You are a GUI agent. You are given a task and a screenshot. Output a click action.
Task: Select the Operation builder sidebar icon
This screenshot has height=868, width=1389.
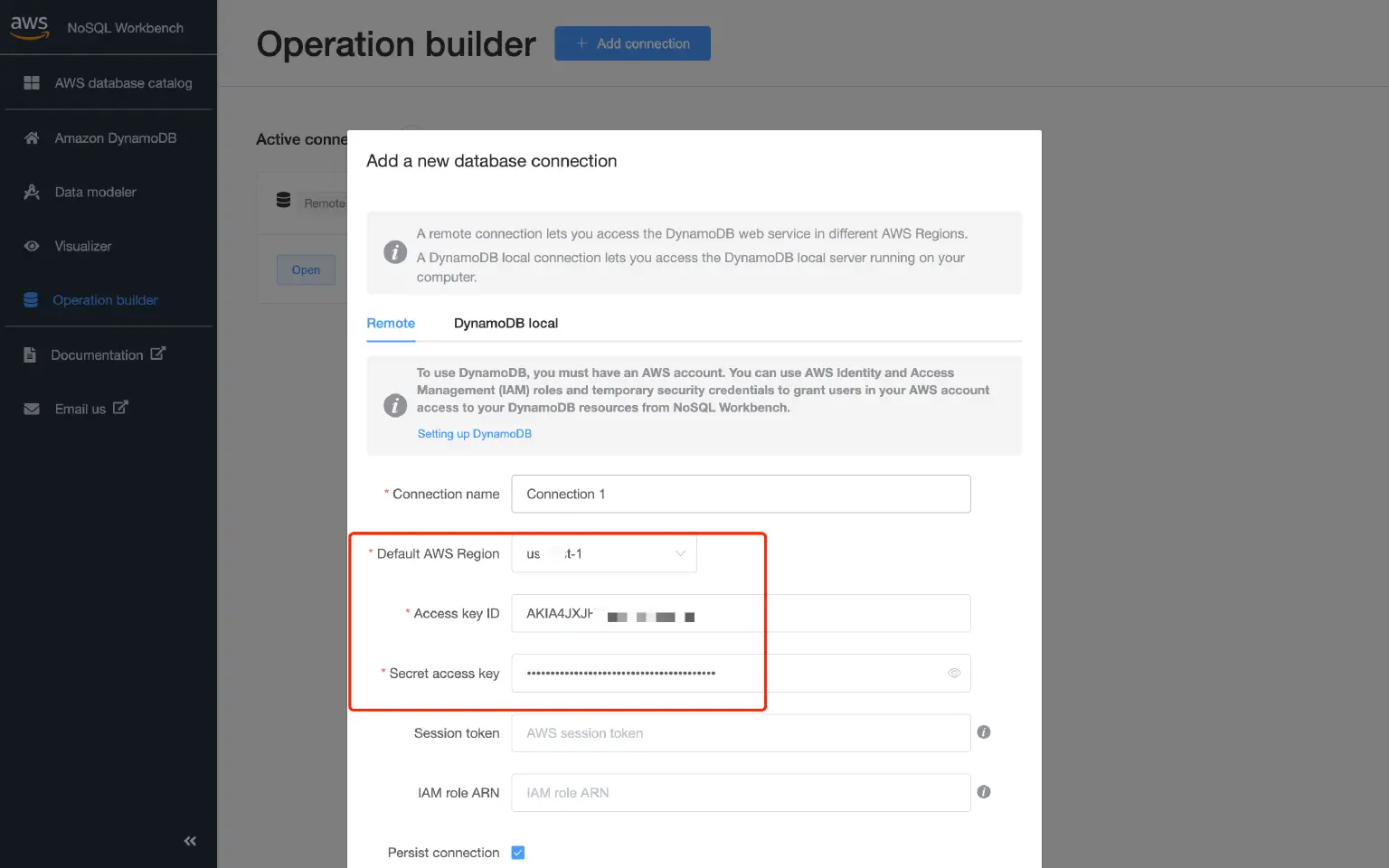(32, 299)
